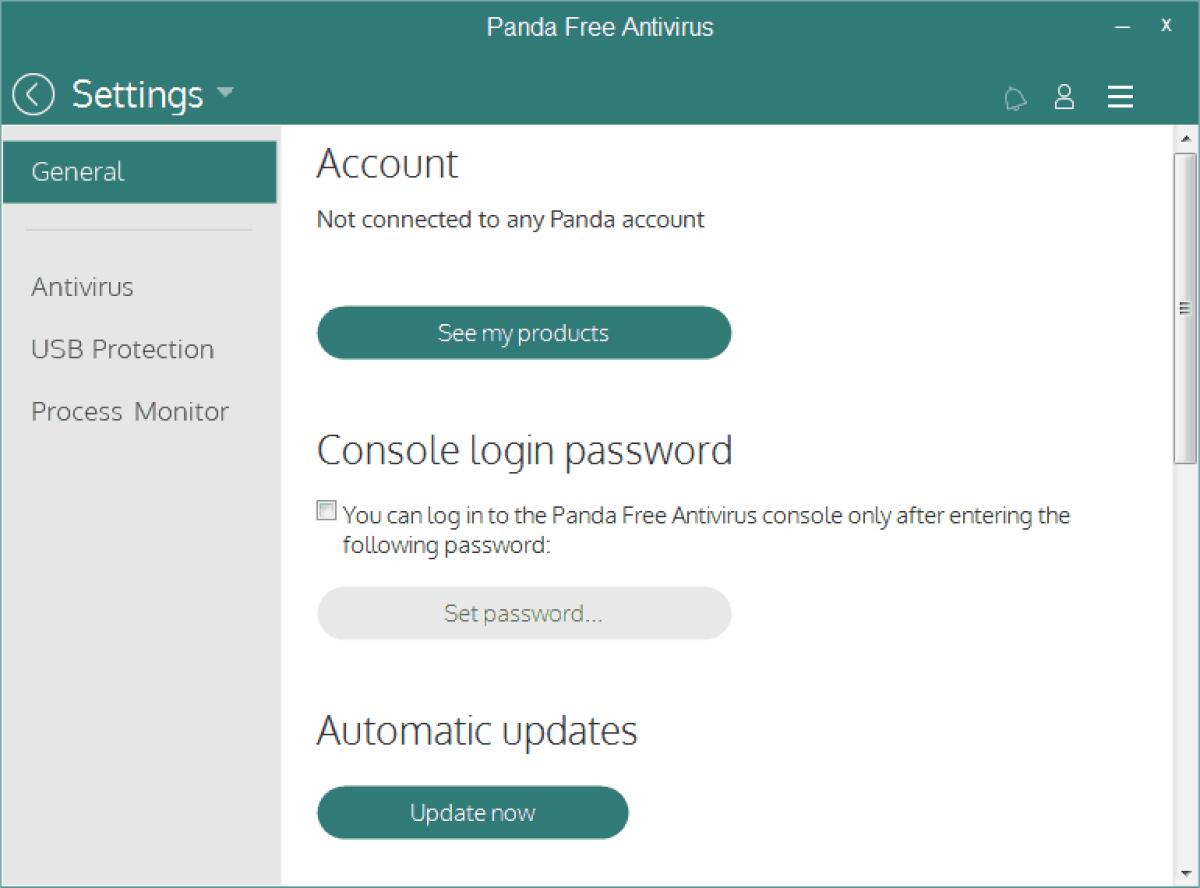This screenshot has width=1200, height=888.
Task: Click the user account icon
Action: click(1065, 97)
